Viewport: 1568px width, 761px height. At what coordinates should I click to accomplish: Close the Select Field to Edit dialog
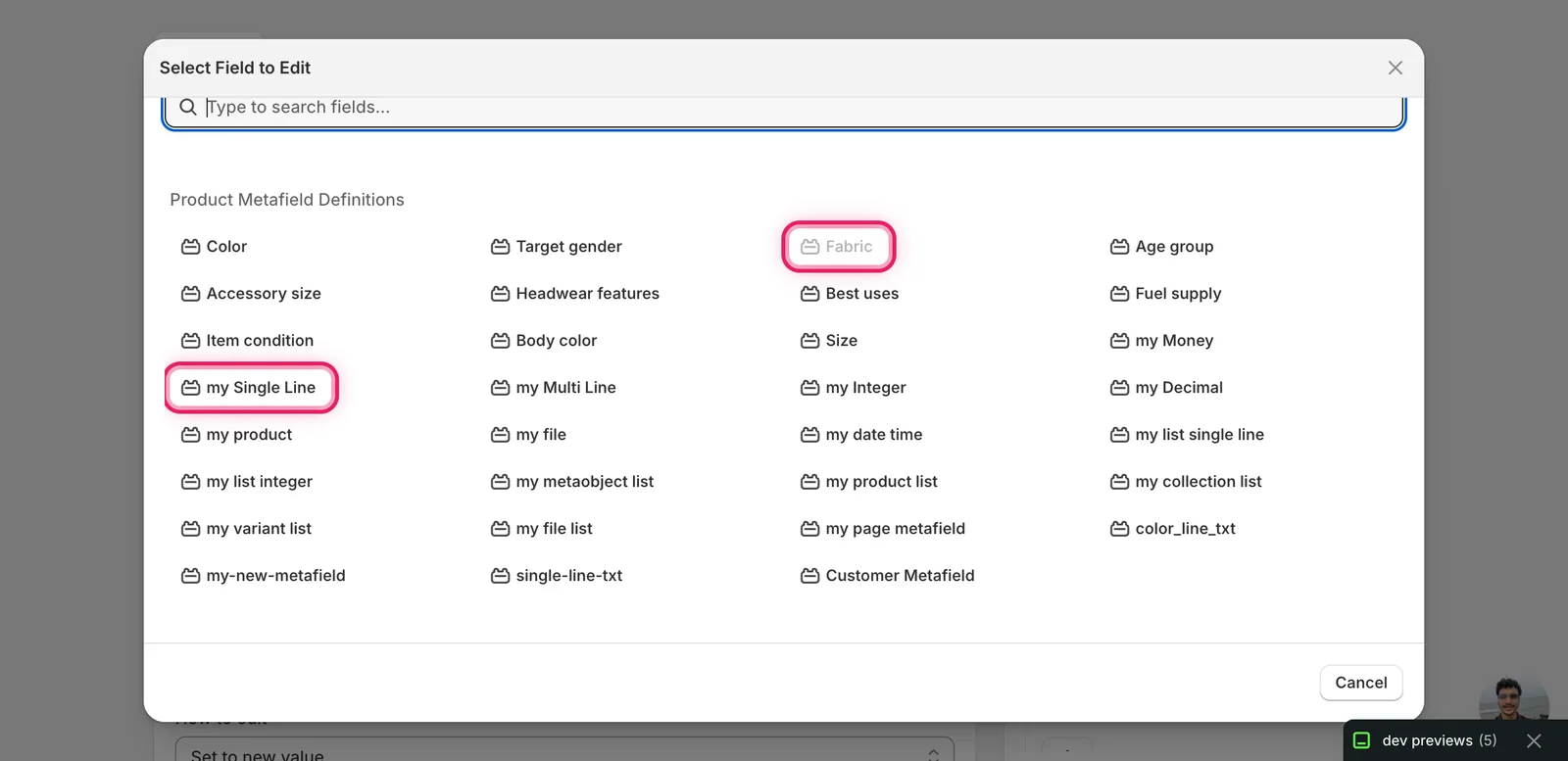(1396, 68)
